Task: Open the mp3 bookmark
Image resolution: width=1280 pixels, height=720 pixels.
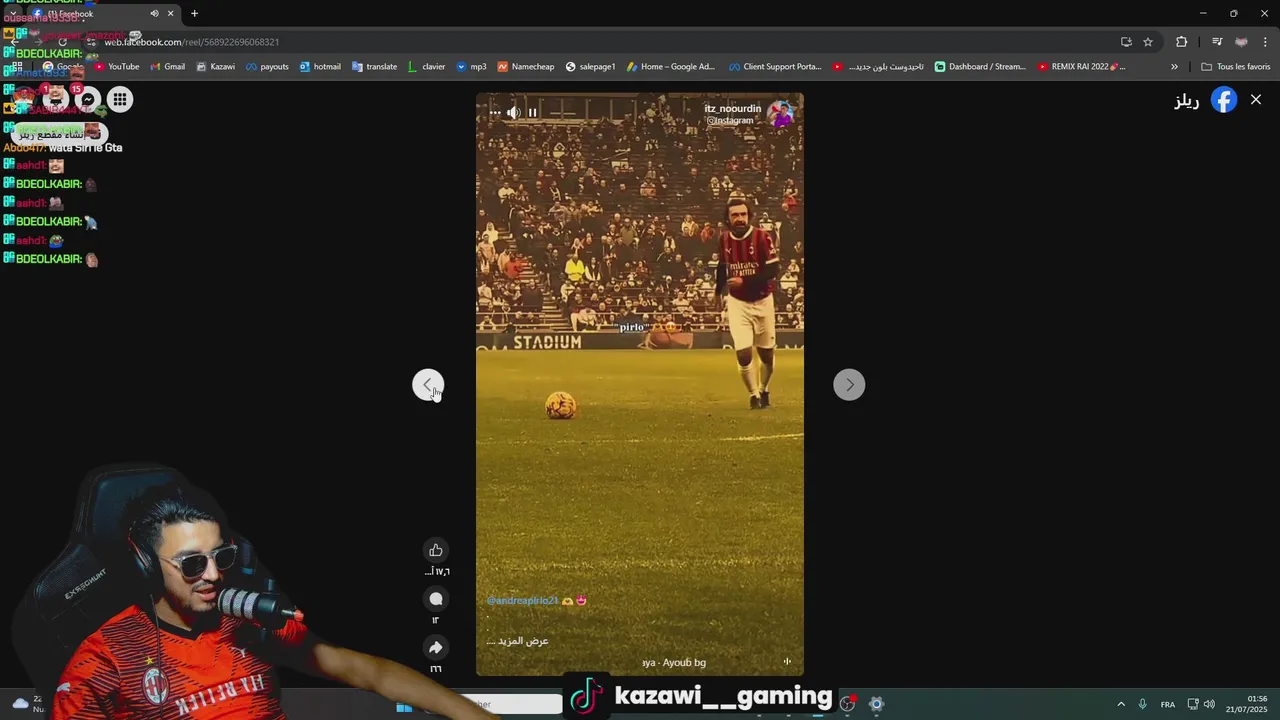Action: [471, 67]
